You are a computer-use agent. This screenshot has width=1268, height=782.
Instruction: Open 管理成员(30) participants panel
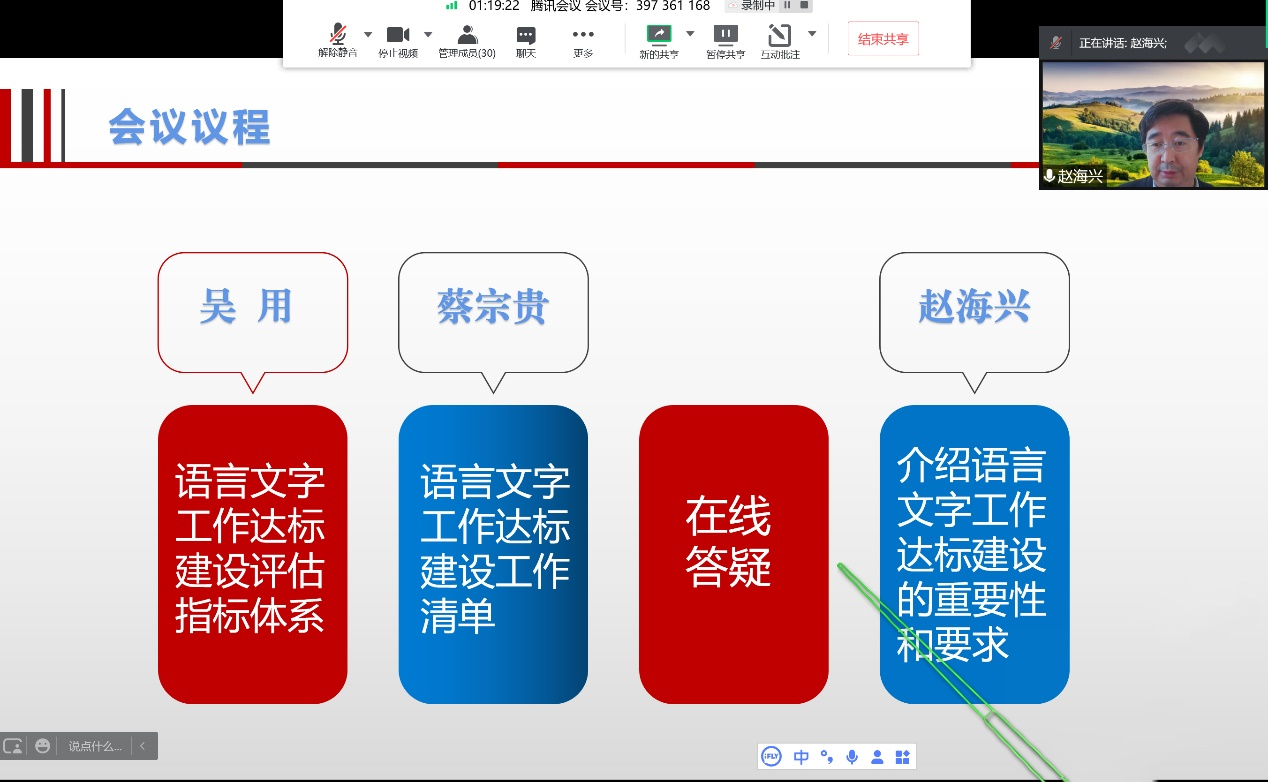[x=466, y=40]
